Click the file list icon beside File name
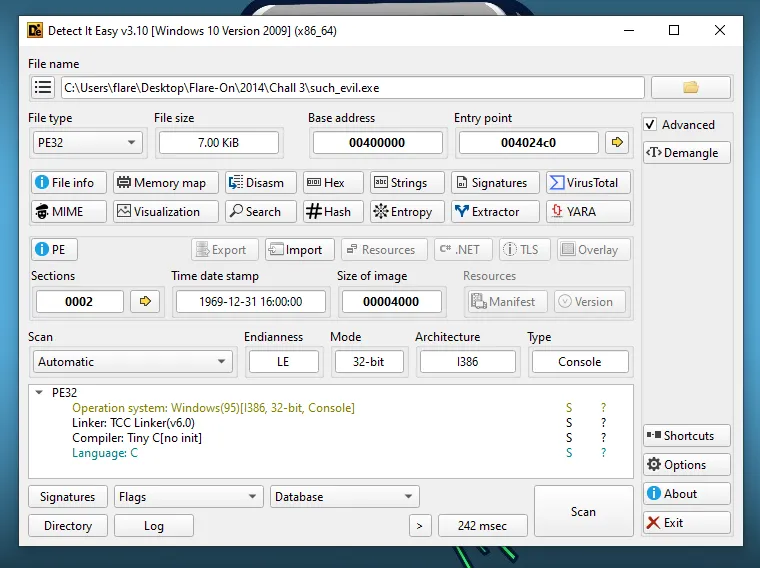Screen dimensions: 760x568 [43, 88]
